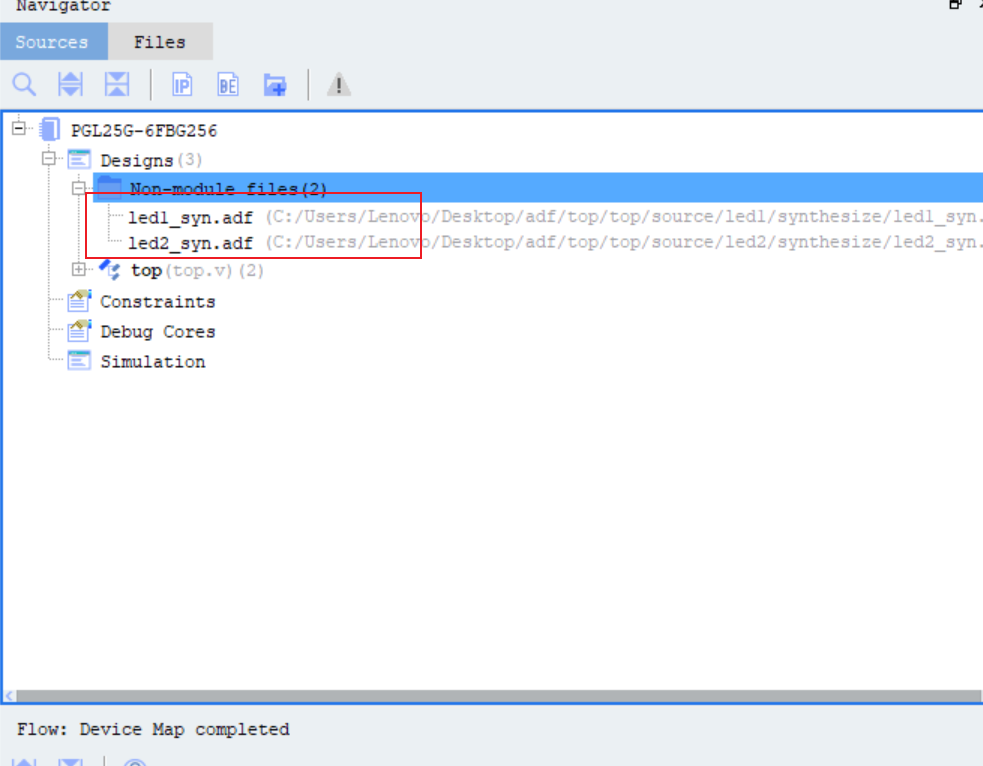Click the search magnifier icon in Navigator toolbar

click(x=24, y=85)
